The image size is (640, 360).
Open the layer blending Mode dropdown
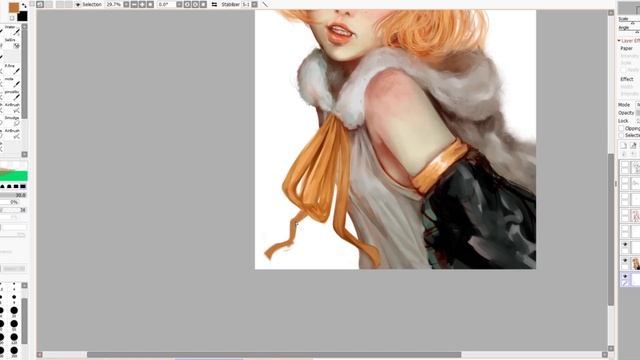(638, 105)
